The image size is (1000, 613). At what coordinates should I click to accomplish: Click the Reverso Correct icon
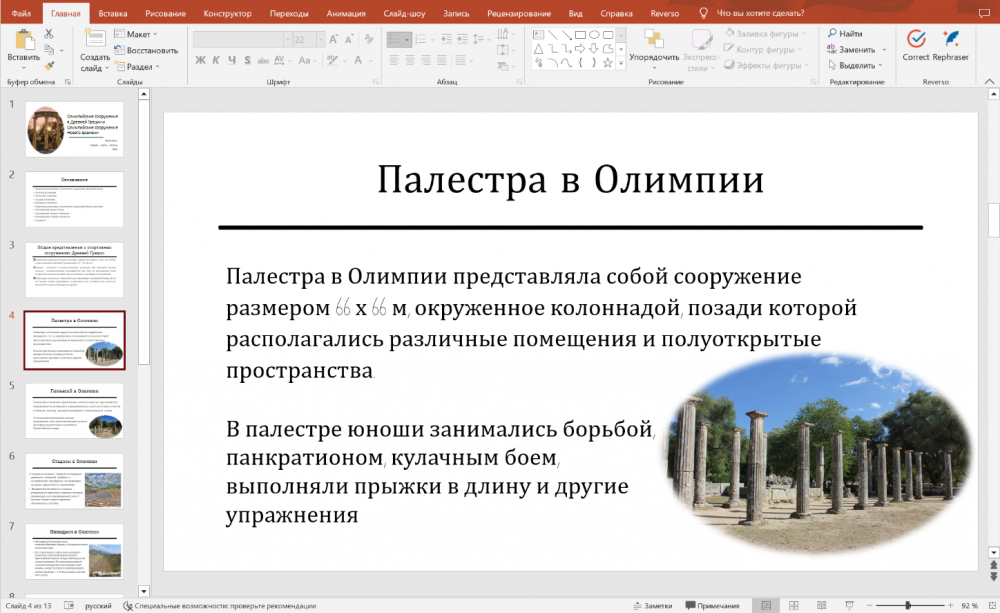(x=915, y=38)
